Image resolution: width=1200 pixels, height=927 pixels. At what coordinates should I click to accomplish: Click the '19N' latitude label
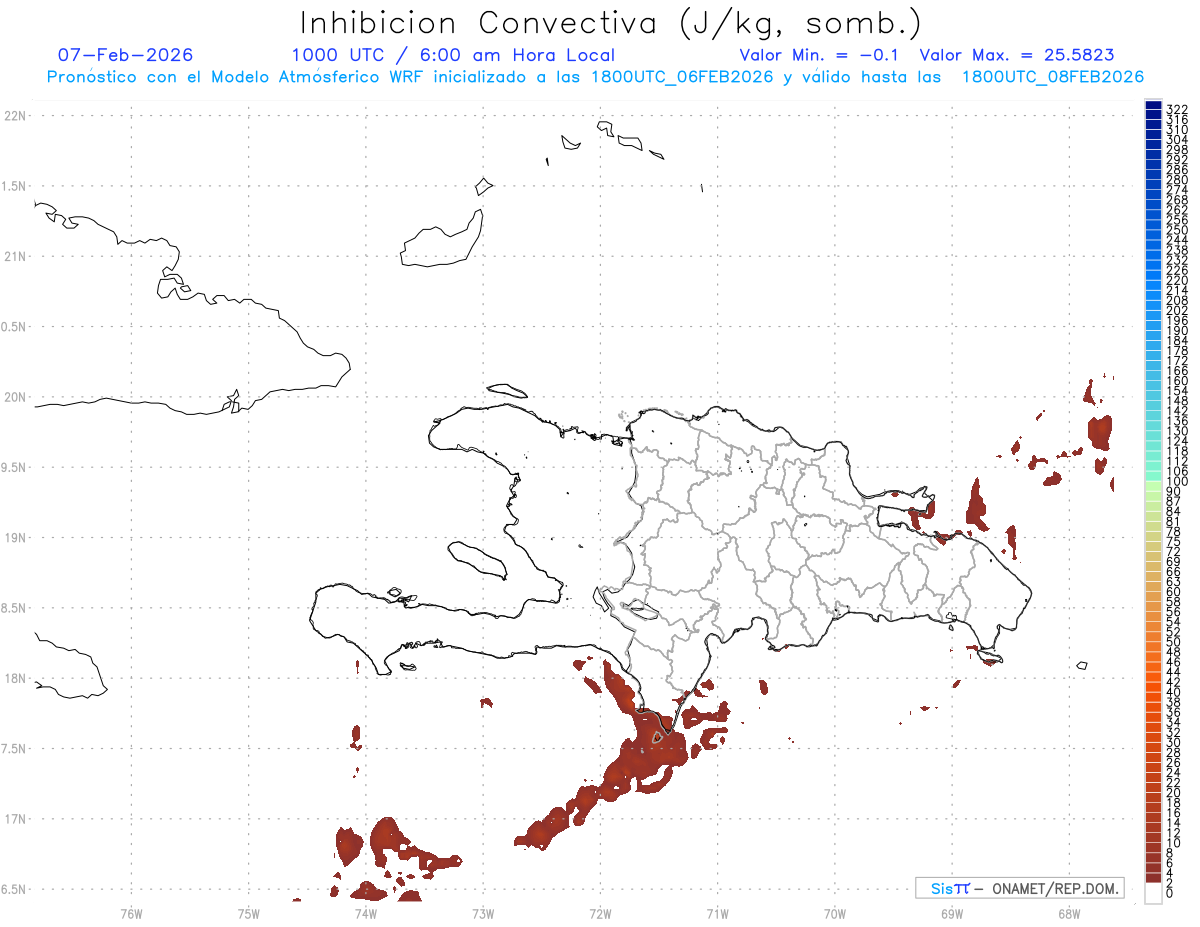pyautogui.click(x=15, y=538)
